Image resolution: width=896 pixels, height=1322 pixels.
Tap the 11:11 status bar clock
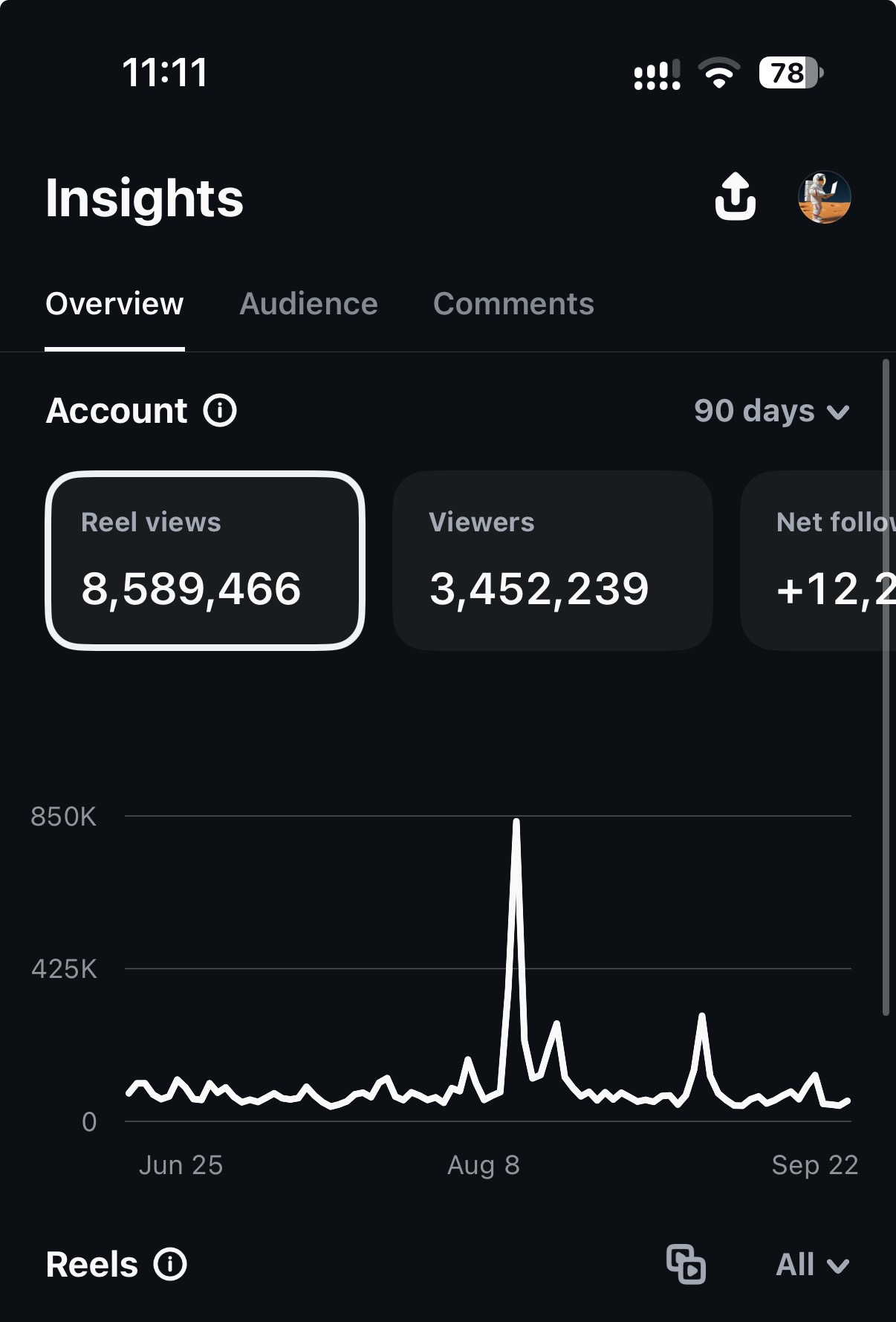(165, 73)
